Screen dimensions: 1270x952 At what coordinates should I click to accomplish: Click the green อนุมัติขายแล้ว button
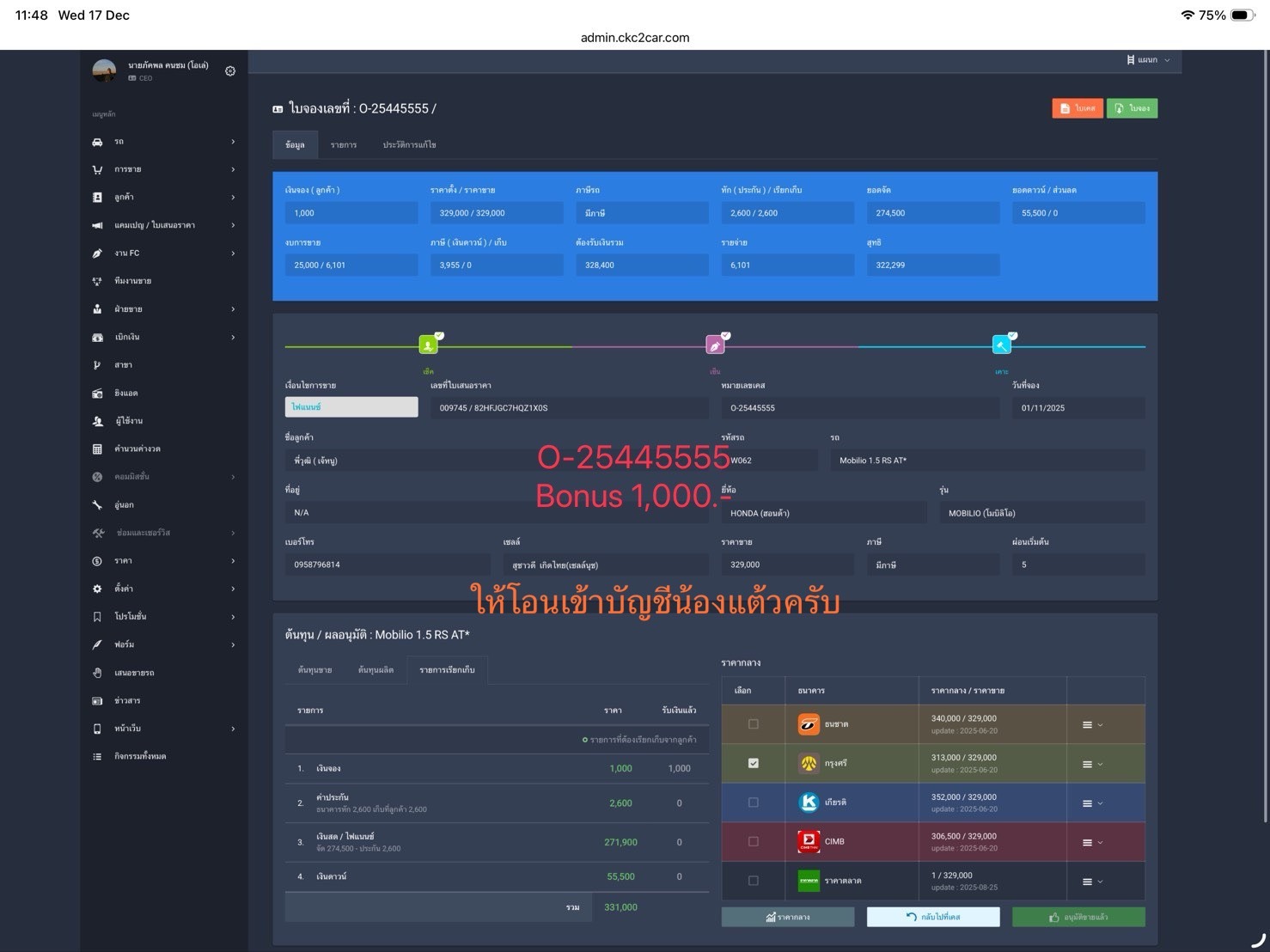click(x=1078, y=917)
